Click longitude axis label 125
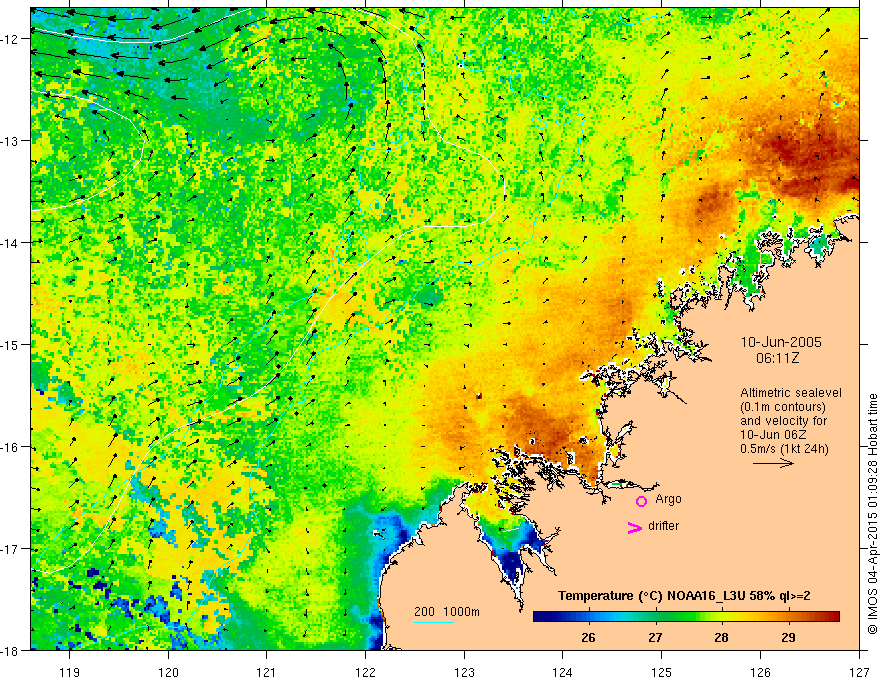The width and height of the screenshot is (880, 680). point(662,672)
